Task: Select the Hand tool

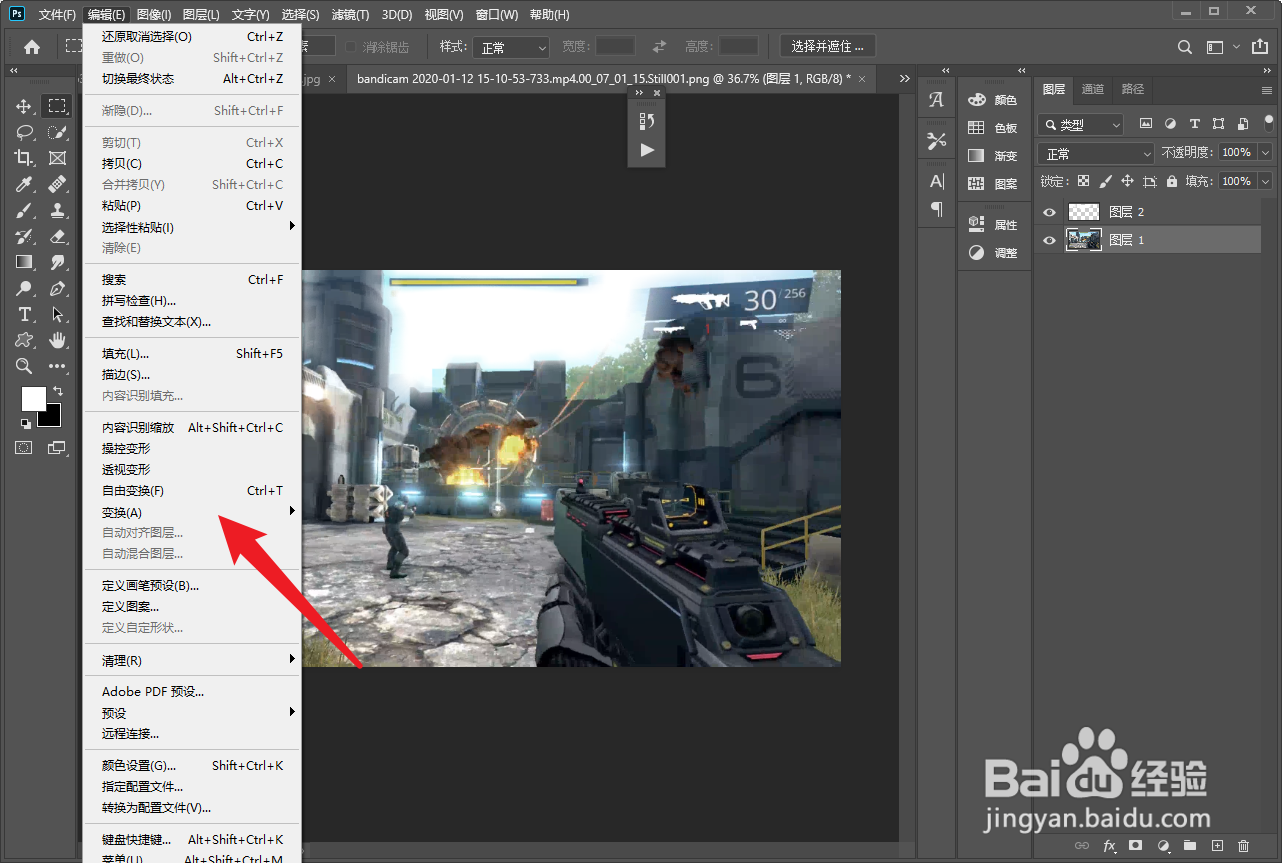Action: [x=57, y=340]
